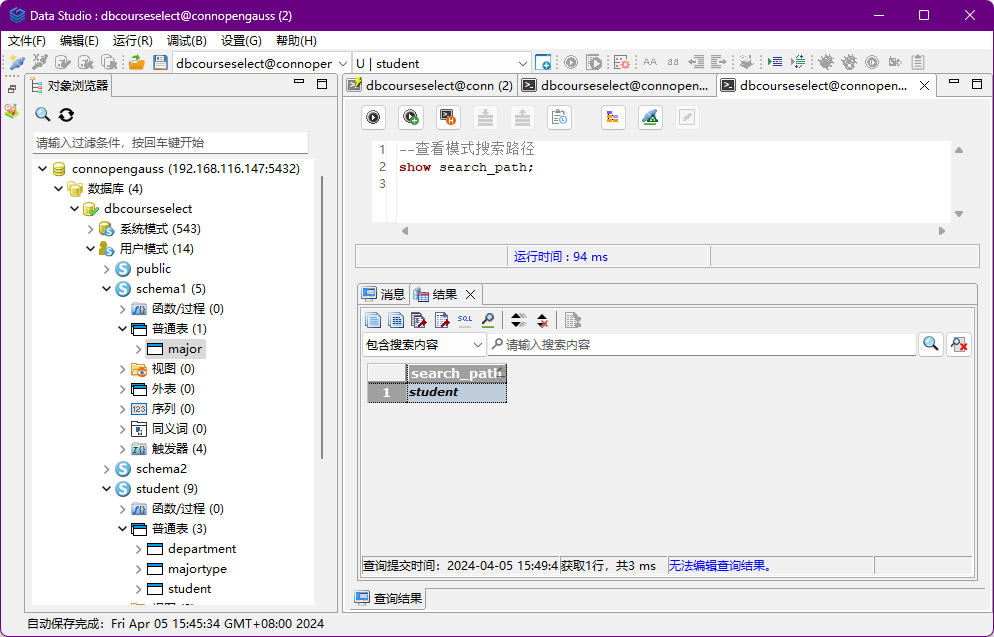Click the clipboard icon at the main toolbar's end

click(918, 62)
